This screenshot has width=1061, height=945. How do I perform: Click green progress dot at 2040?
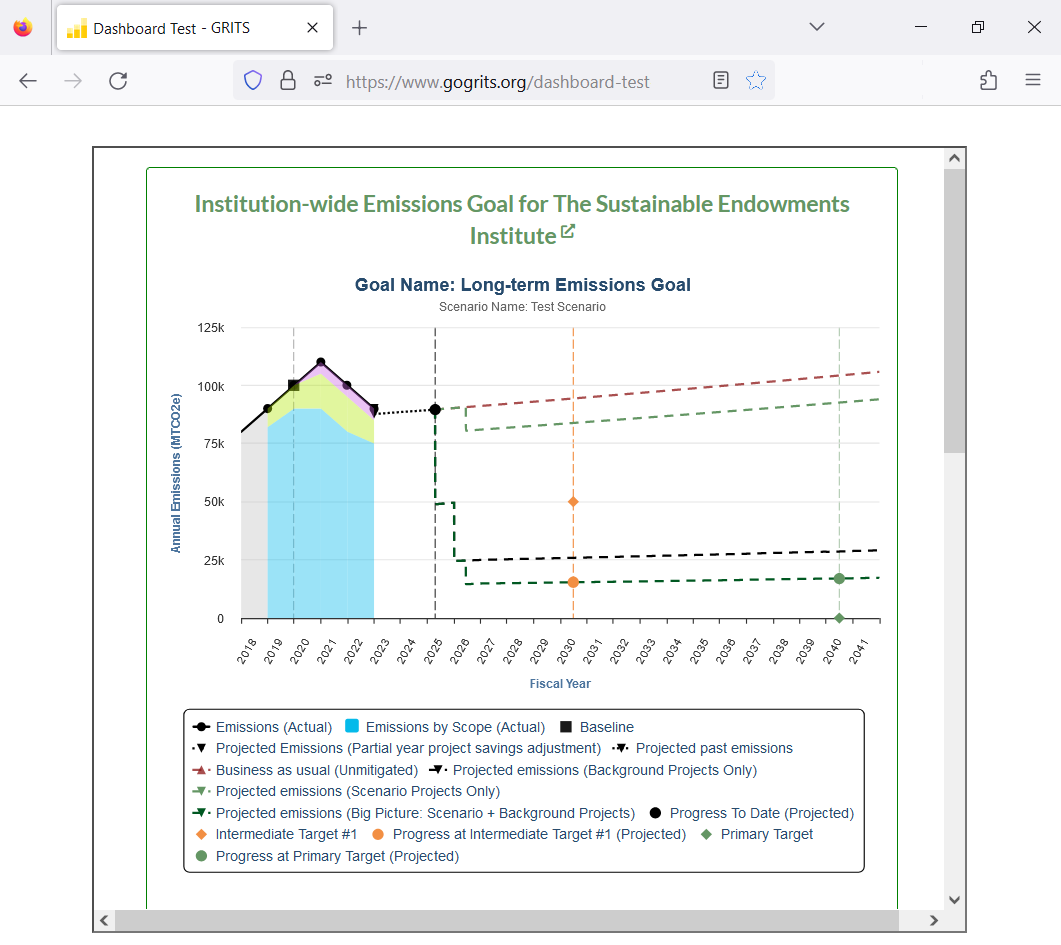click(839, 578)
